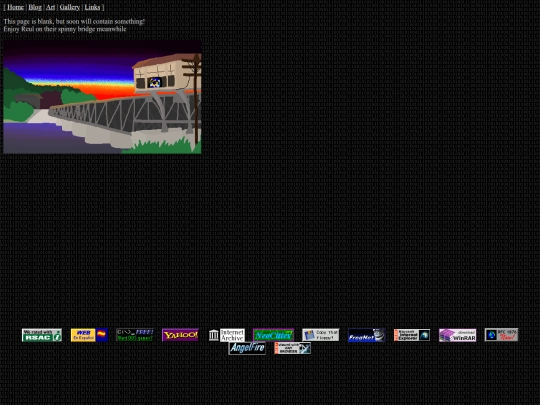Viewport: 540px width, 405px height.
Task: Click the 'viewed with any browser' badge
Action: point(293,348)
